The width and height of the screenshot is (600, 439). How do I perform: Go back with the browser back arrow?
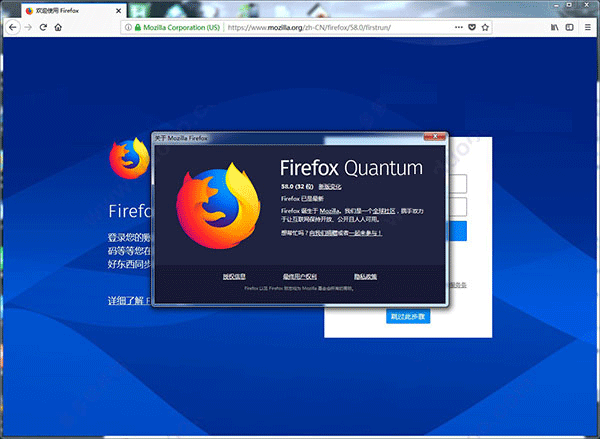point(13,28)
